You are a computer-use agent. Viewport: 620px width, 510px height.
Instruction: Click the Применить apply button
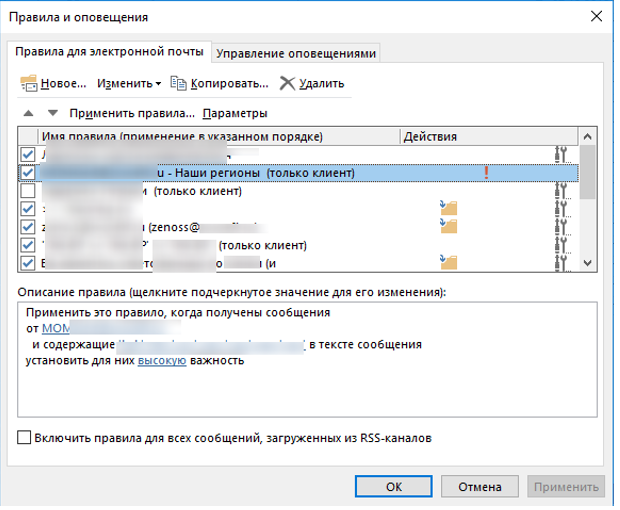566,486
